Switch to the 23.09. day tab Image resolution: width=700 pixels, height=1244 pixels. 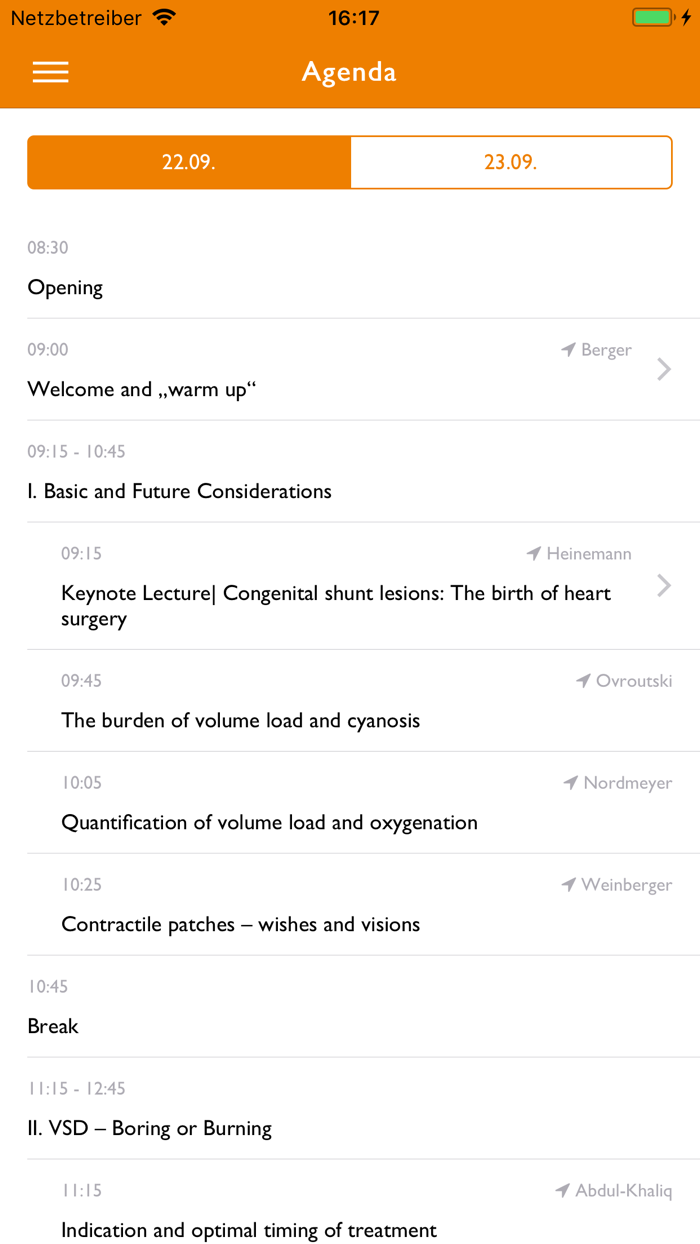tap(511, 162)
